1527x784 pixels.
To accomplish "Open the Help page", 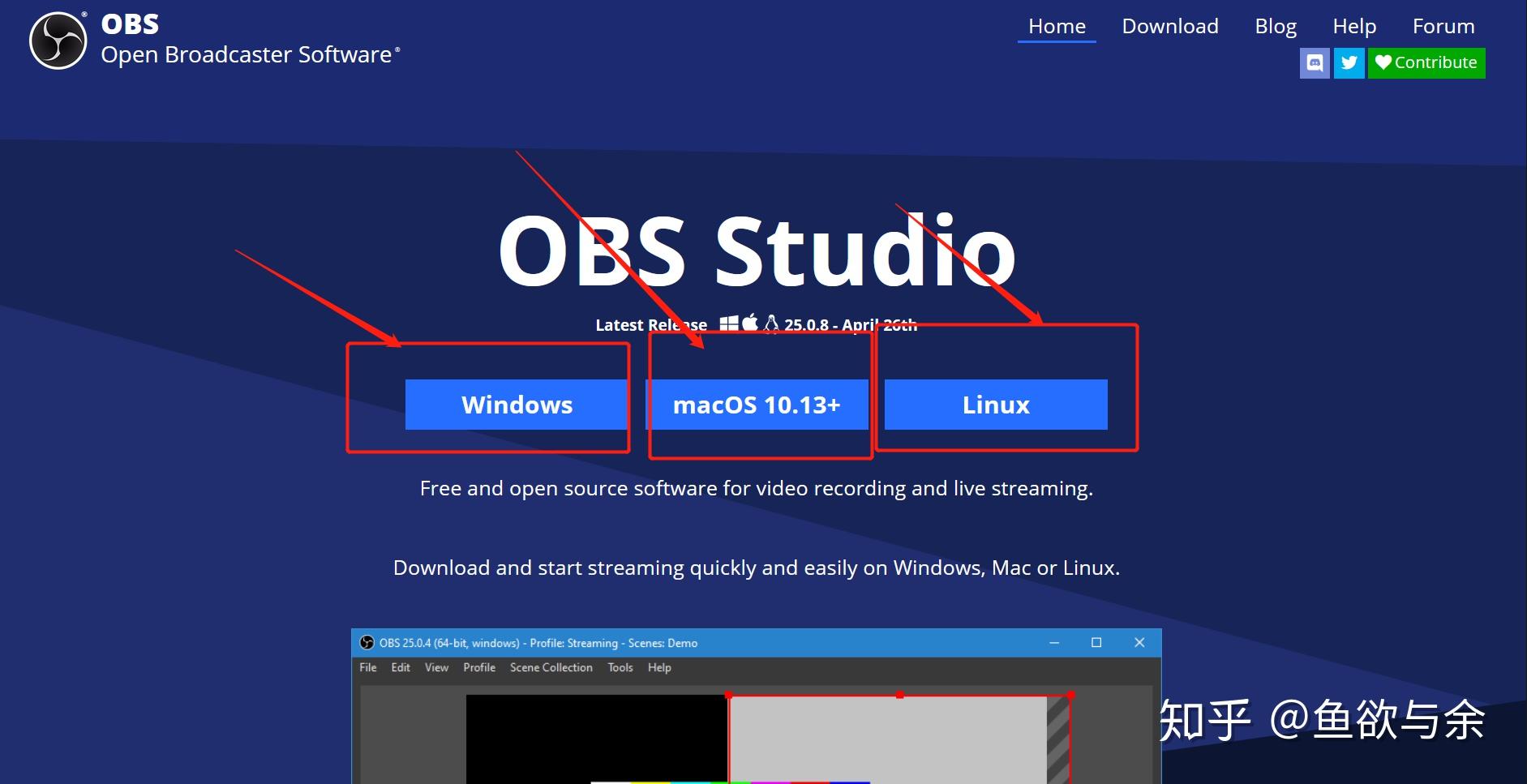I will (x=1354, y=27).
